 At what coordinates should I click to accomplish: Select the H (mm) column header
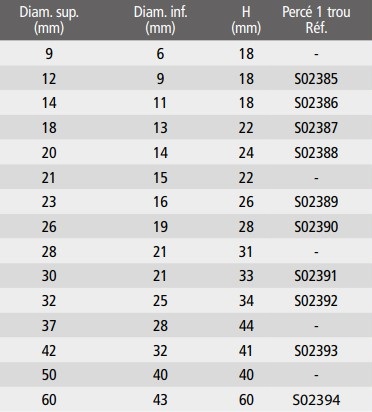point(246,20)
